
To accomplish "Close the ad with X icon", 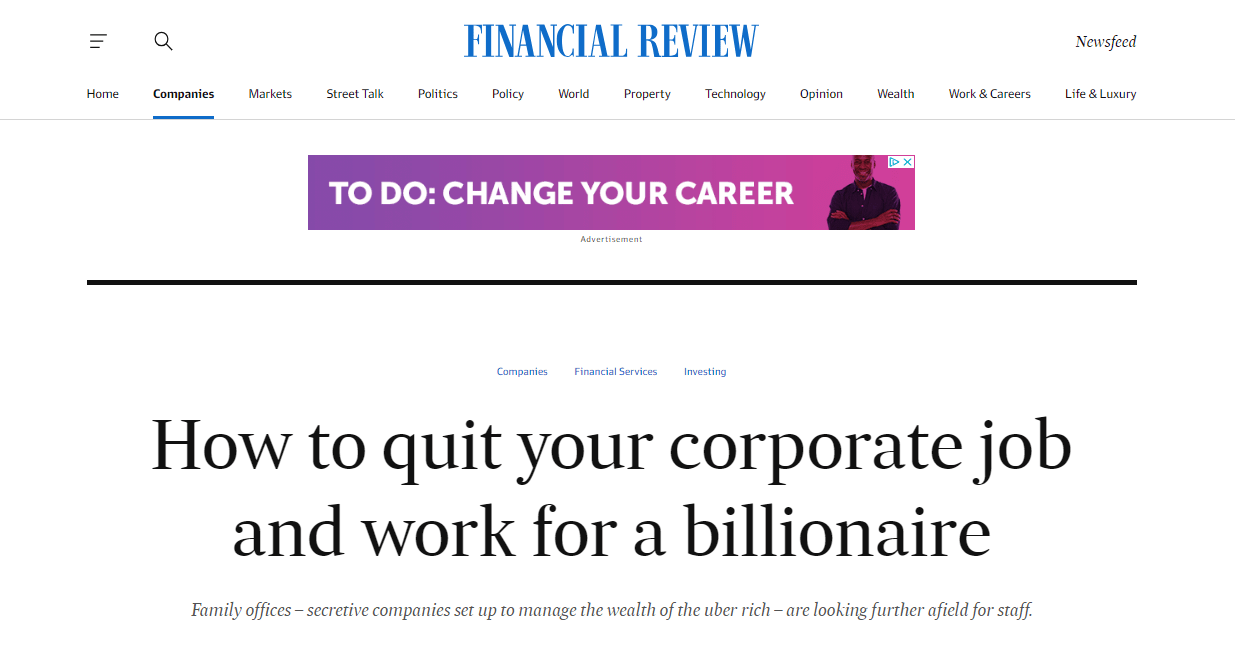I will point(908,162).
